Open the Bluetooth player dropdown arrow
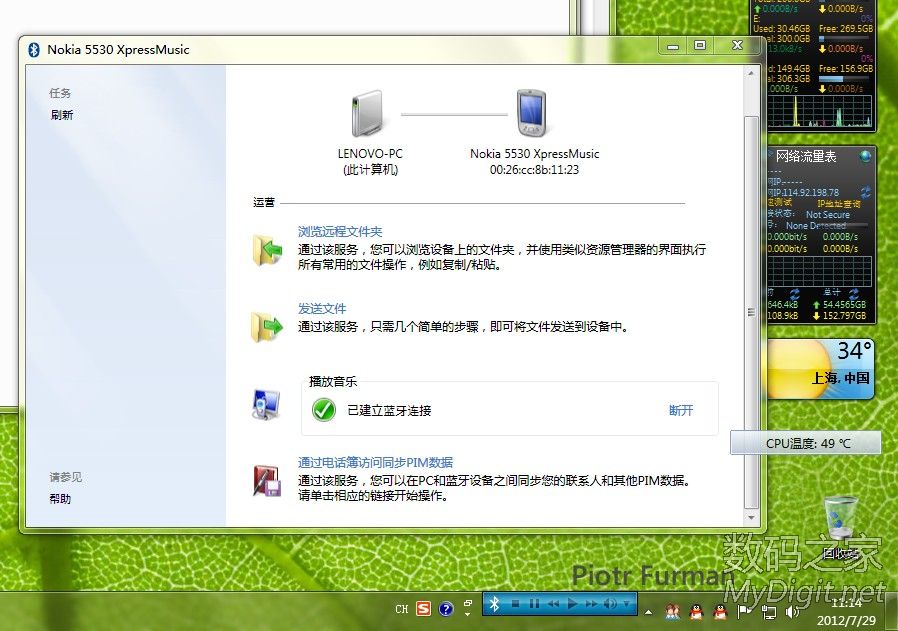Image resolution: width=898 pixels, height=631 pixels. click(627, 604)
